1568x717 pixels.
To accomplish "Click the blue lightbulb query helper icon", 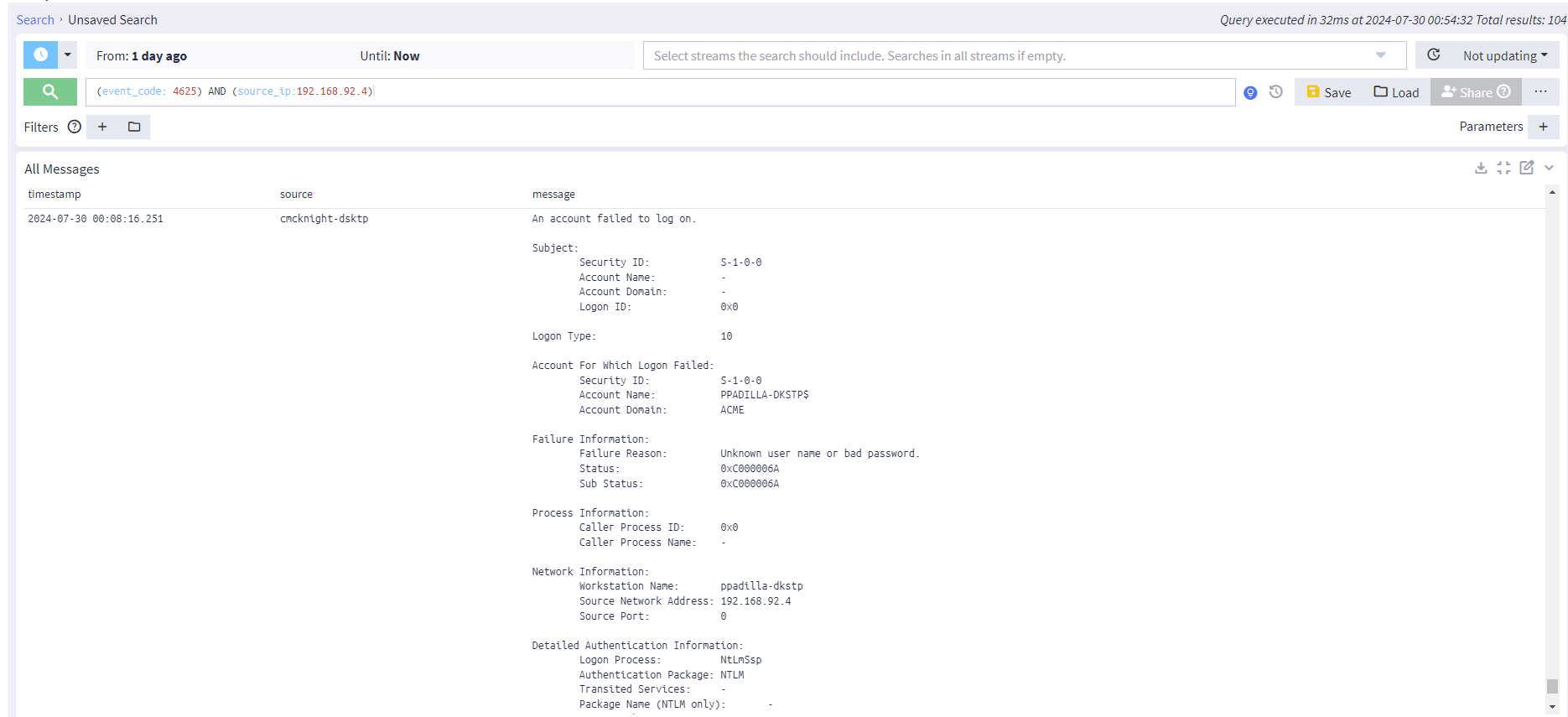I will pos(1250,93).
